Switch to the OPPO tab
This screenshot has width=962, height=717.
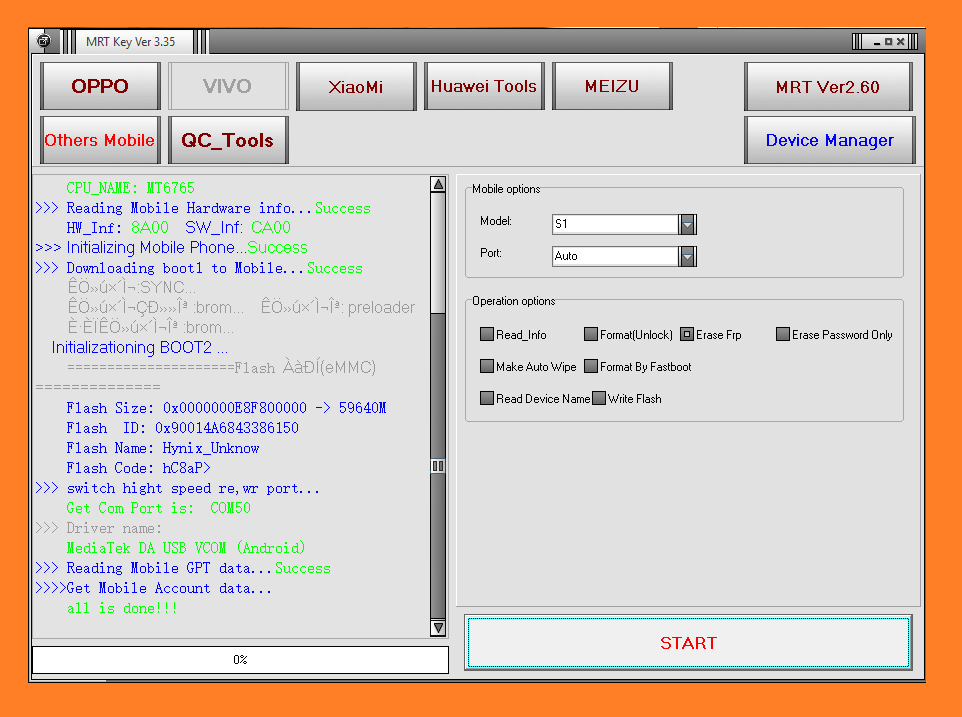100,86
